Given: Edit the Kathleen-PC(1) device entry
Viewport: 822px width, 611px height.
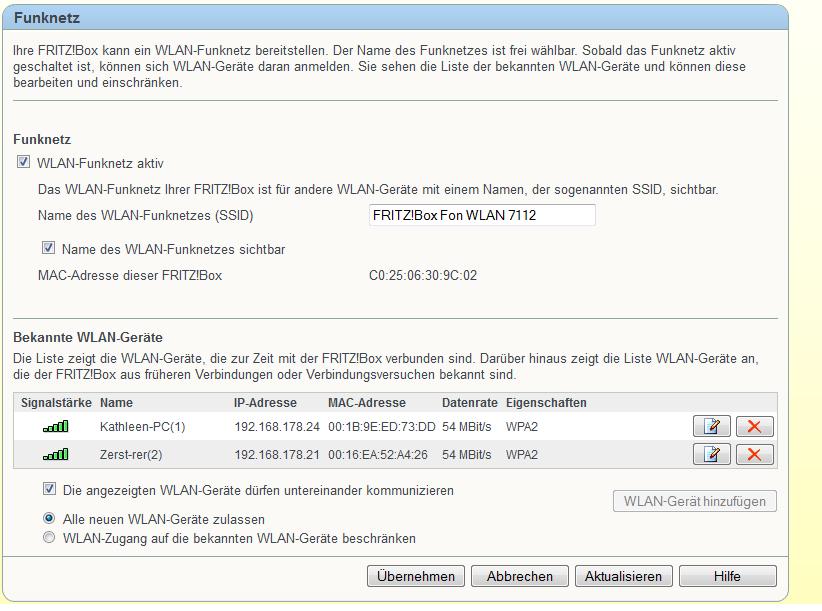Looking at the screenshot, I should (711, 426).
